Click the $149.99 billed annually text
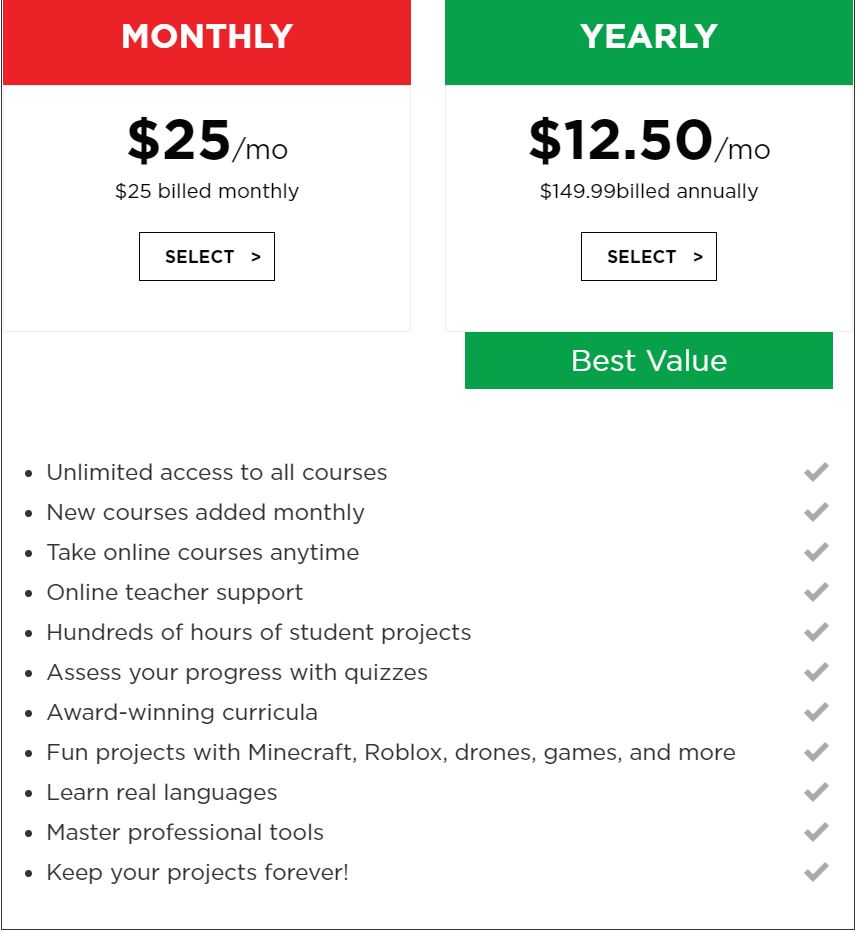The height and width of the screenshot is (934, 857). click(x=648, y=190)
